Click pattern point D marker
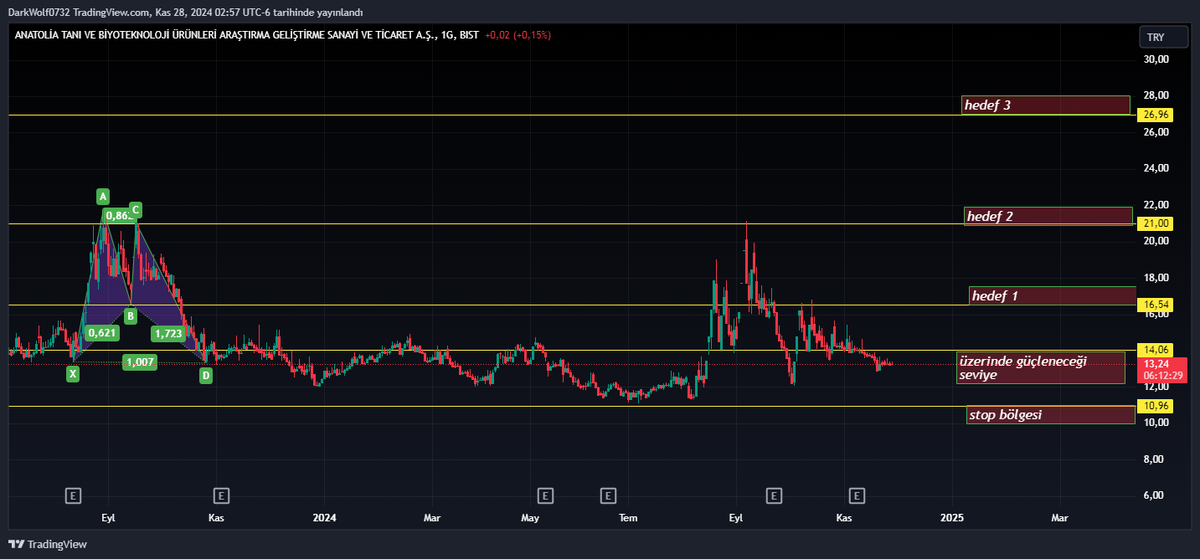Screen dimensions: 1200x559 coord(205,376)
